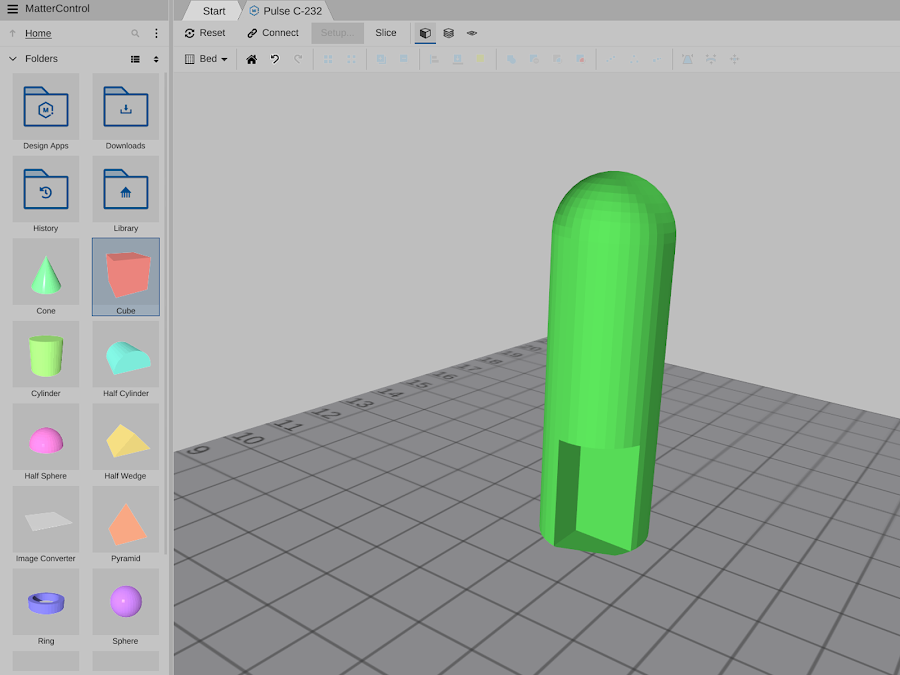Click the up-arrow navigation icon beside Home
Image resolution: width=900 pixels, height=675 pixels.
(x=12, y=34)
